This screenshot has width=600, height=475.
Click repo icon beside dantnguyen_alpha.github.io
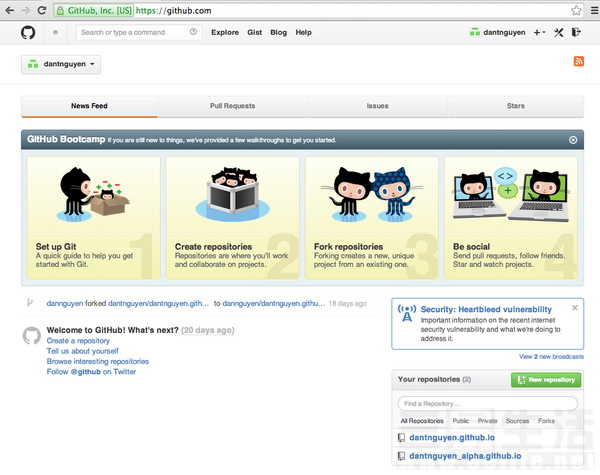tap(401, 456)
